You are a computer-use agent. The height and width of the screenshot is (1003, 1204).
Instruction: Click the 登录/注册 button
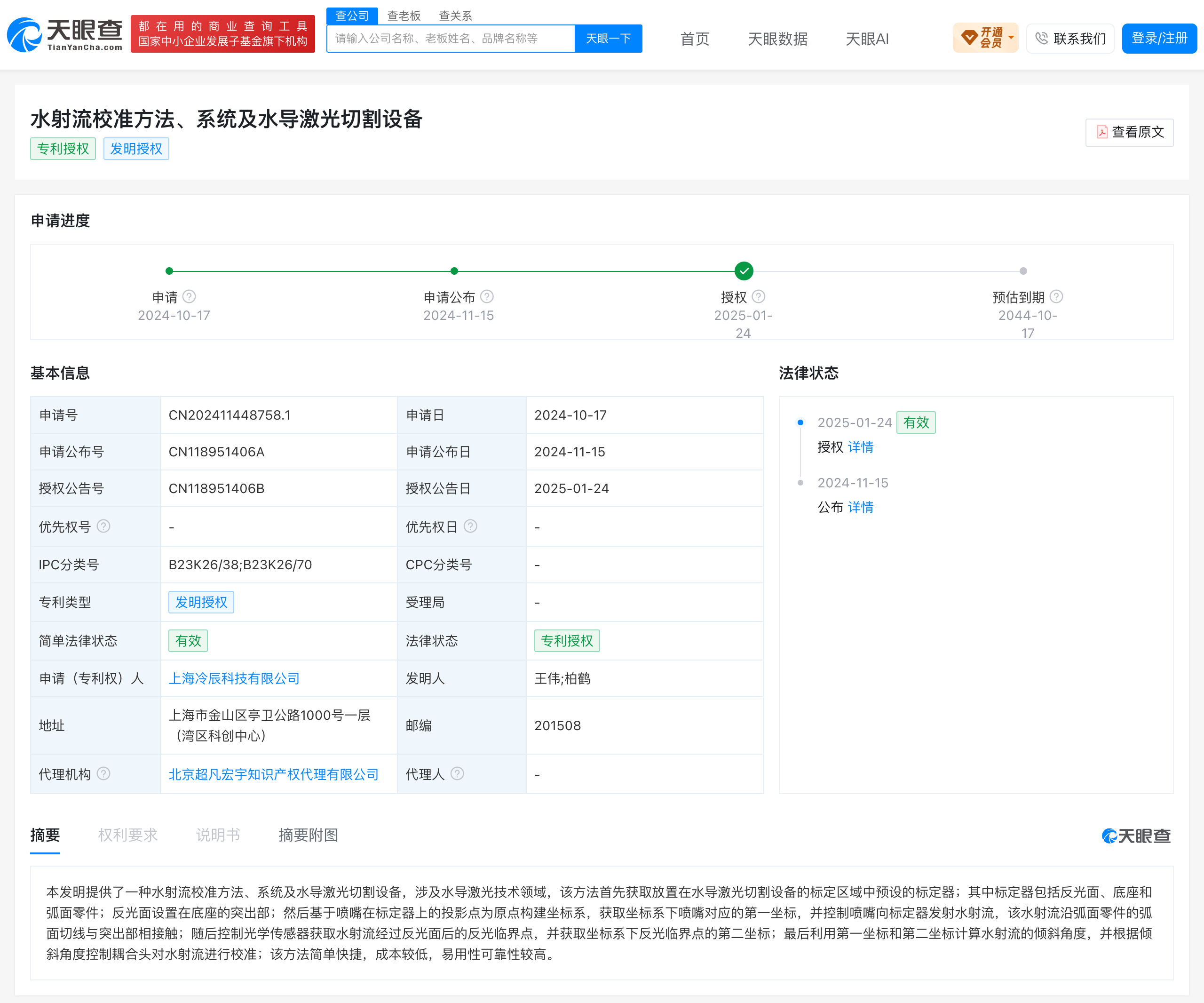(1159, 39)
